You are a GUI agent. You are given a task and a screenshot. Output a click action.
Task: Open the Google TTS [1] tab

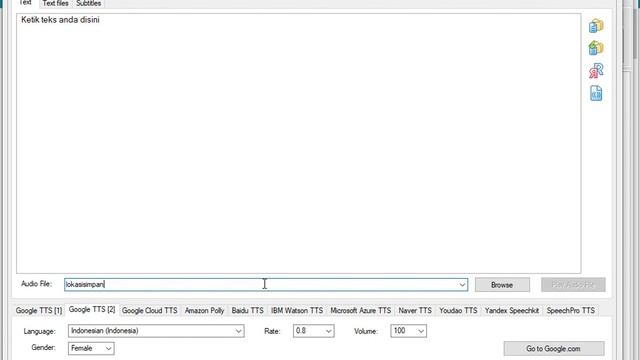(x=39, y=311)
